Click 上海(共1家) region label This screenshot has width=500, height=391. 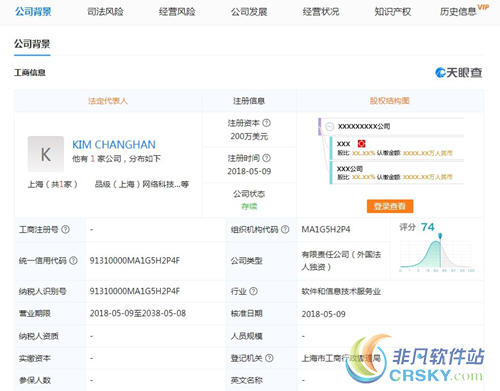53,184
